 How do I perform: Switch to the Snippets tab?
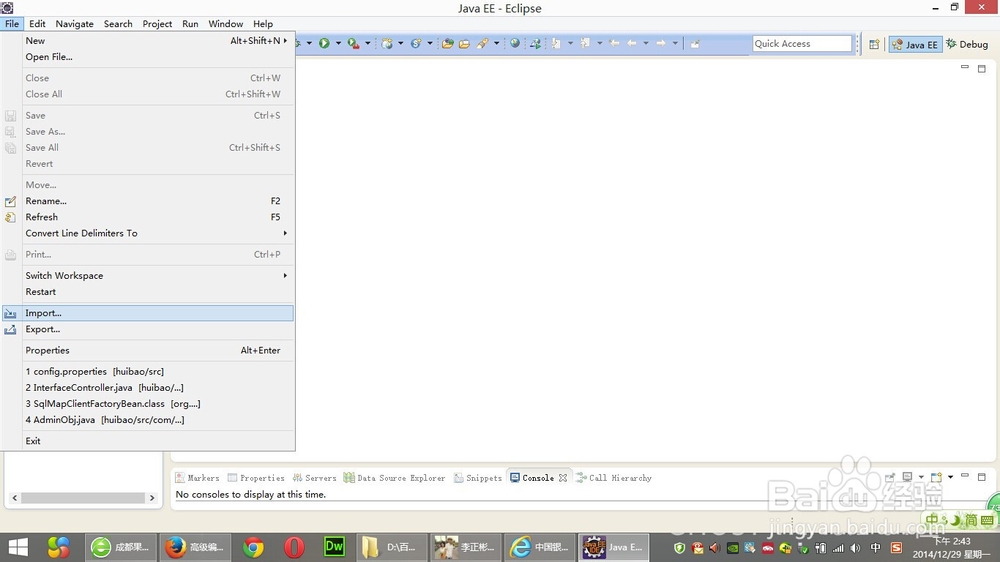coord(478,478)
